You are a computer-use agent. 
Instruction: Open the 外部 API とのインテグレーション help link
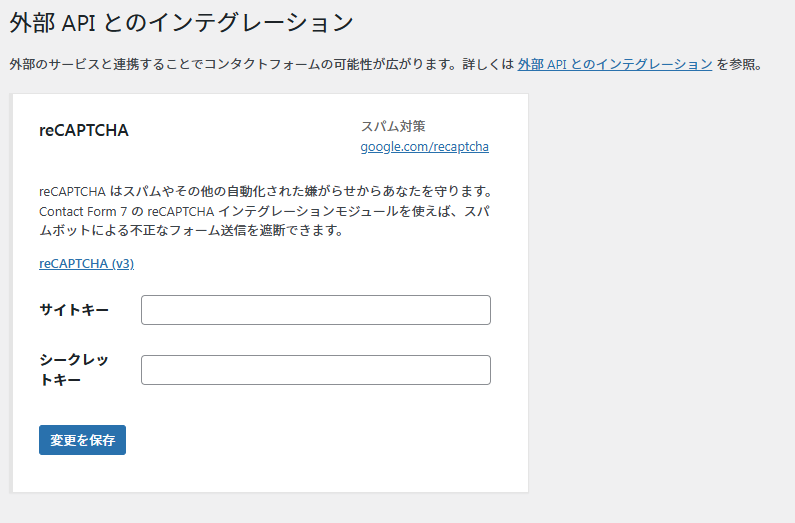[x=614, y=65]
